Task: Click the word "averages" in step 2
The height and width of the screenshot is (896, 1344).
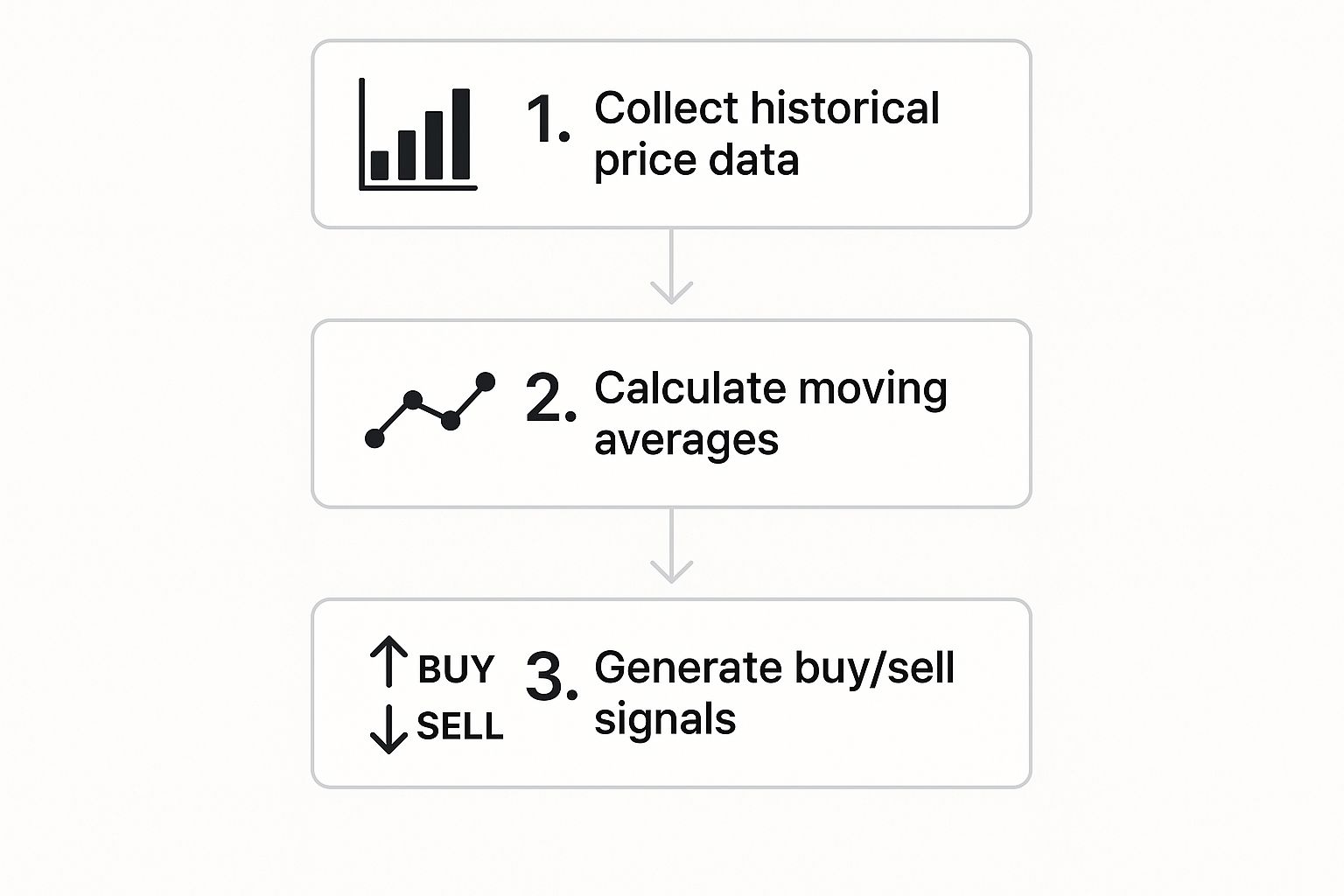Action: (x=686, y=440)
